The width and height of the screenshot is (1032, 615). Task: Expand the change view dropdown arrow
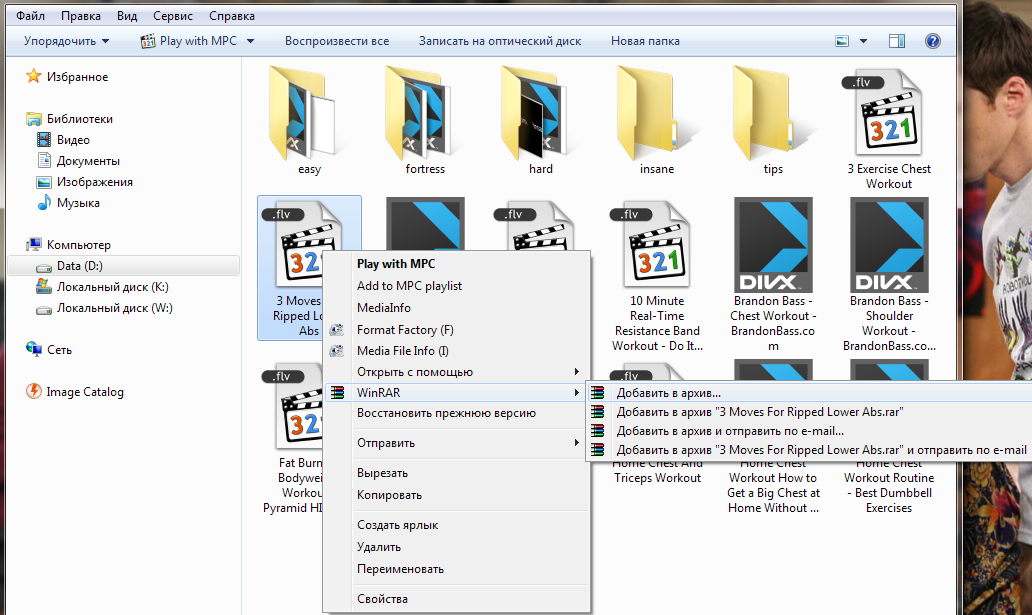pos(864,41)
